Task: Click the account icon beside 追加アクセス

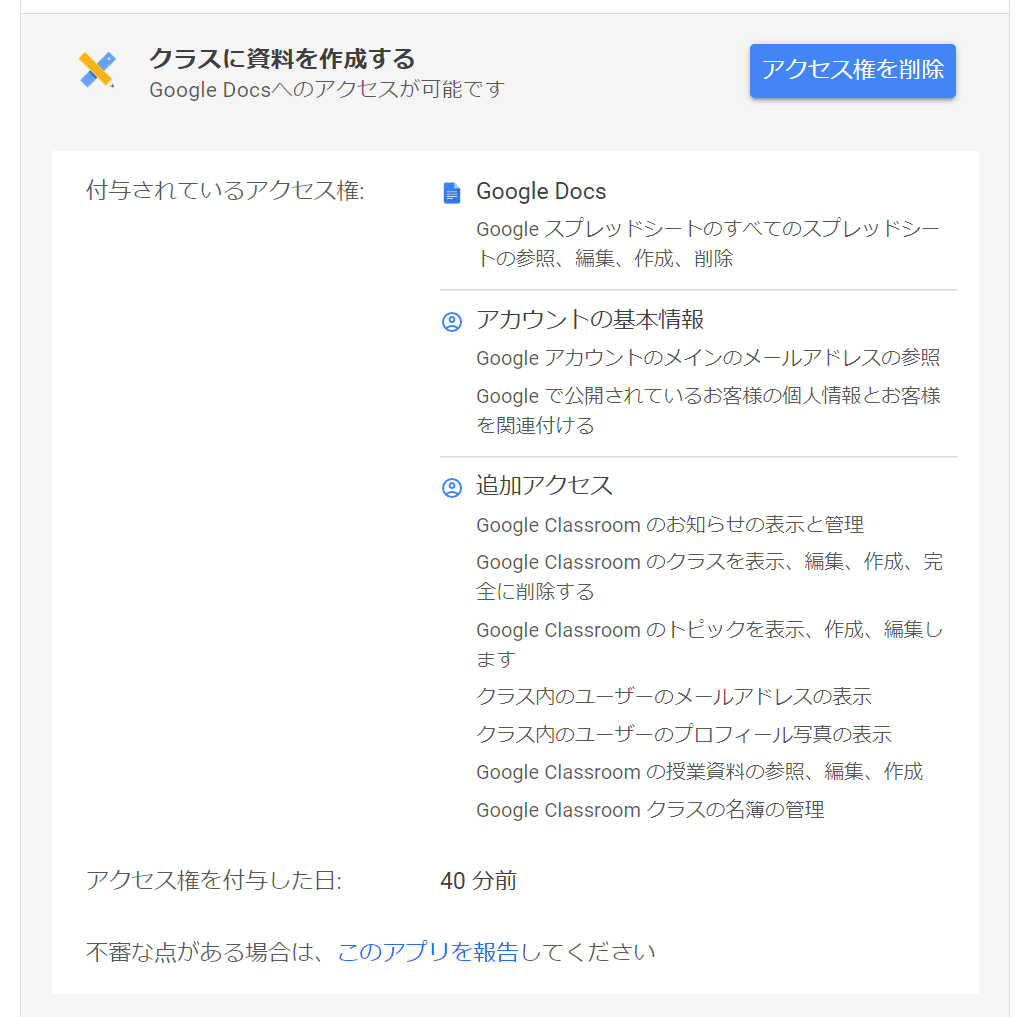Action: (451, 487)
